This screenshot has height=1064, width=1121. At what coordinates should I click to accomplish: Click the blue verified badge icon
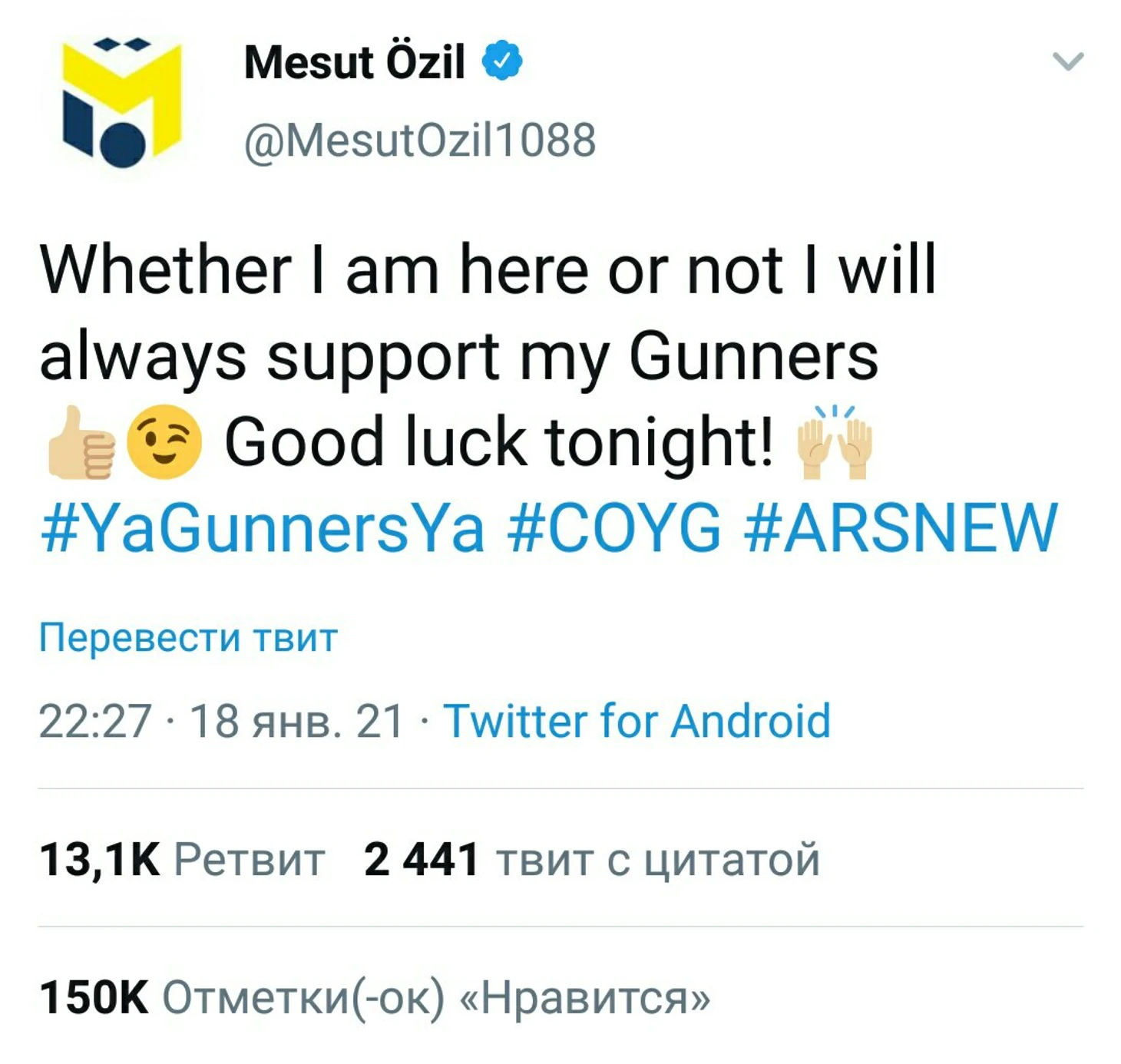pos(502,61)
